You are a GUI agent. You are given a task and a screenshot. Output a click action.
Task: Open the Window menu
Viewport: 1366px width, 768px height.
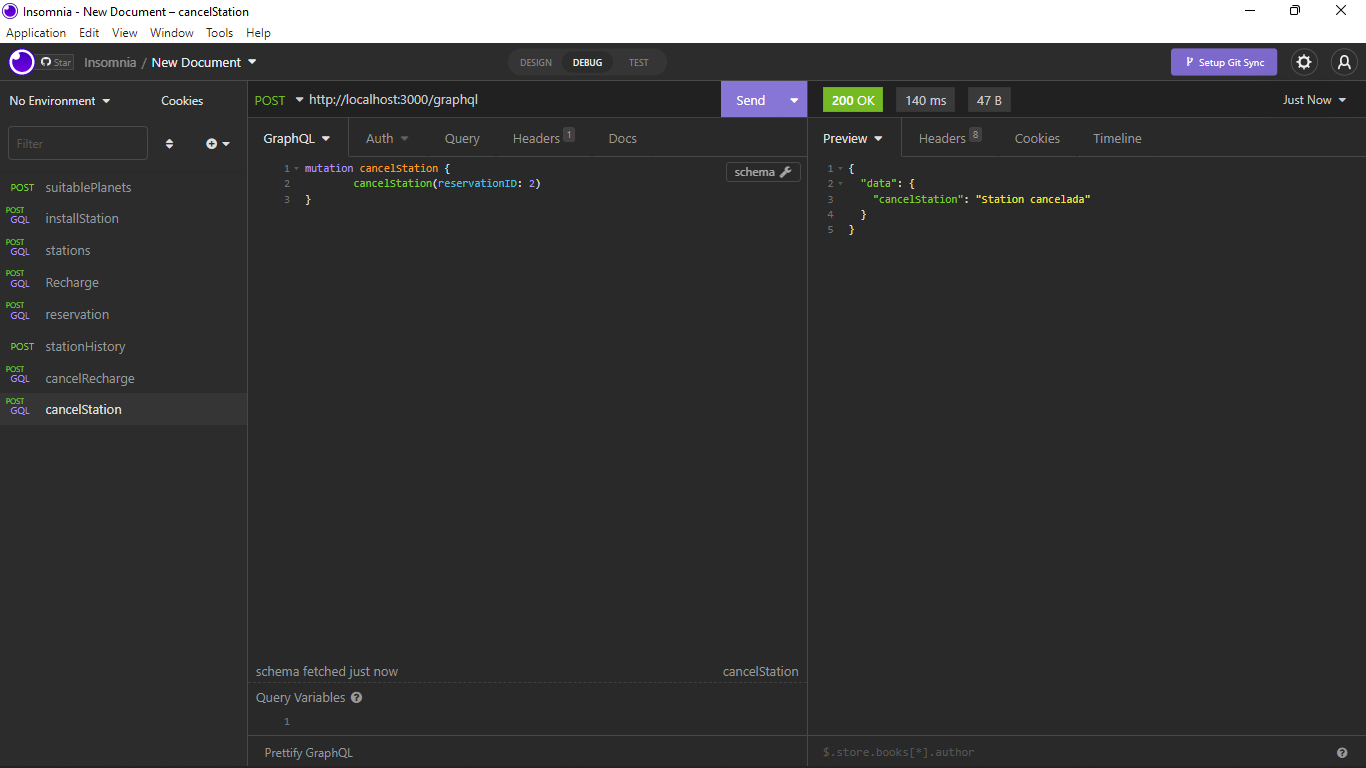[x=172, y=33]
